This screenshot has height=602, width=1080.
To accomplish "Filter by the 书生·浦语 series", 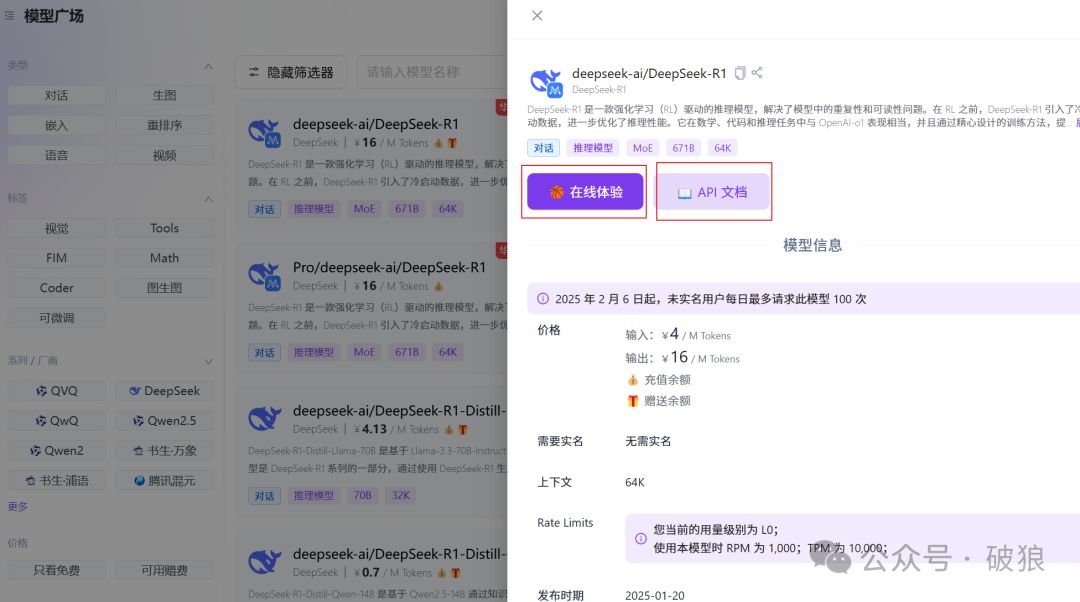I will click(x=56, y=480).
